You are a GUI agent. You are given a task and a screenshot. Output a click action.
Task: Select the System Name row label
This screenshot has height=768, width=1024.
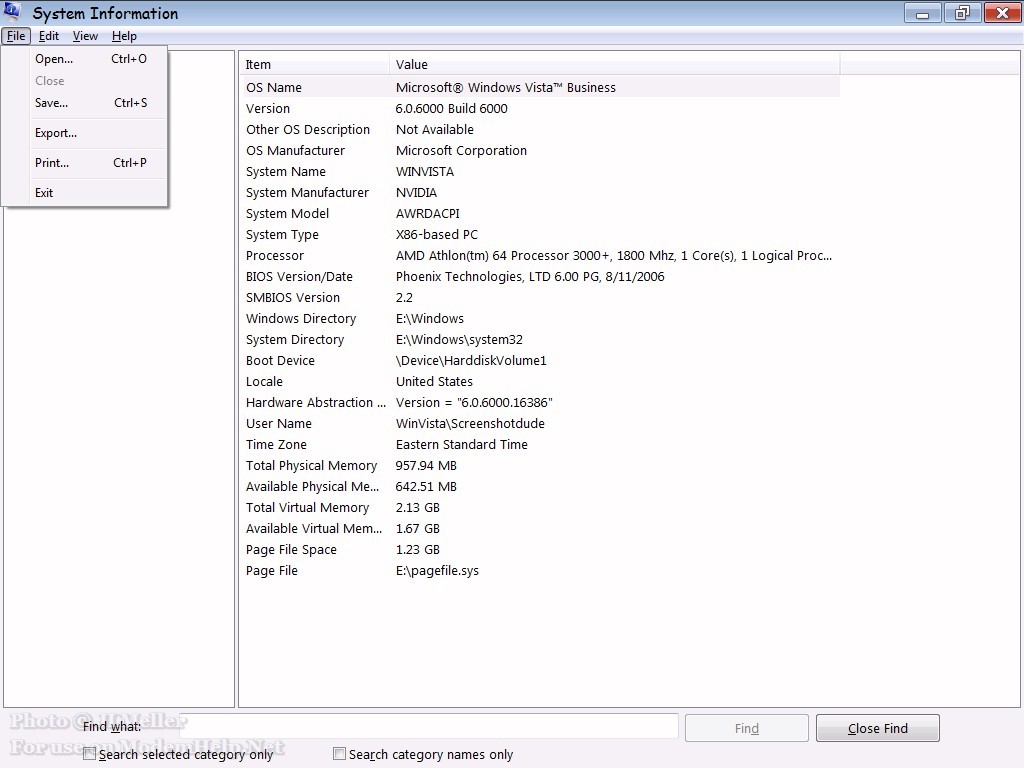(285, 172)
